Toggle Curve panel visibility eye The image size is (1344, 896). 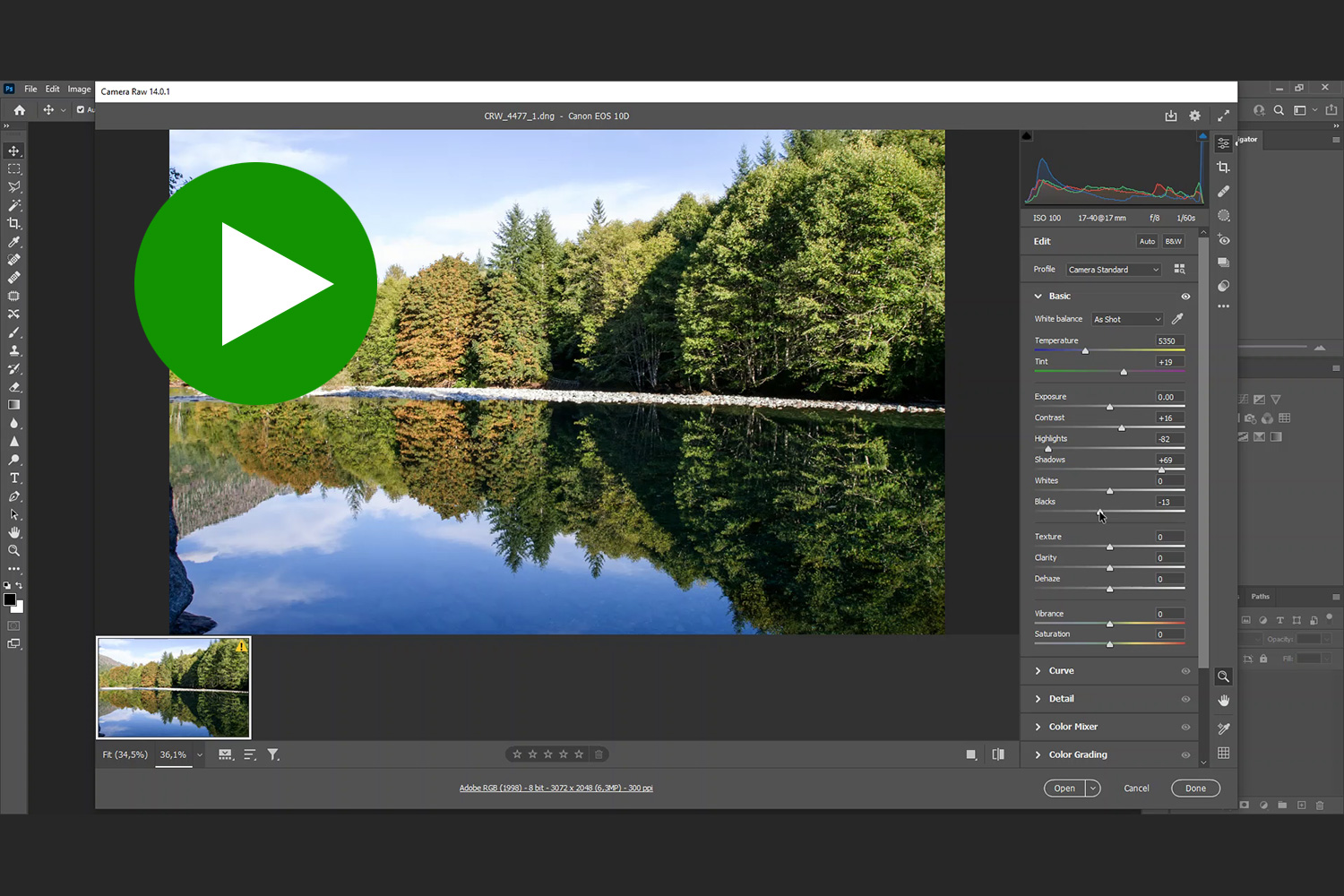pos(1185,671)
